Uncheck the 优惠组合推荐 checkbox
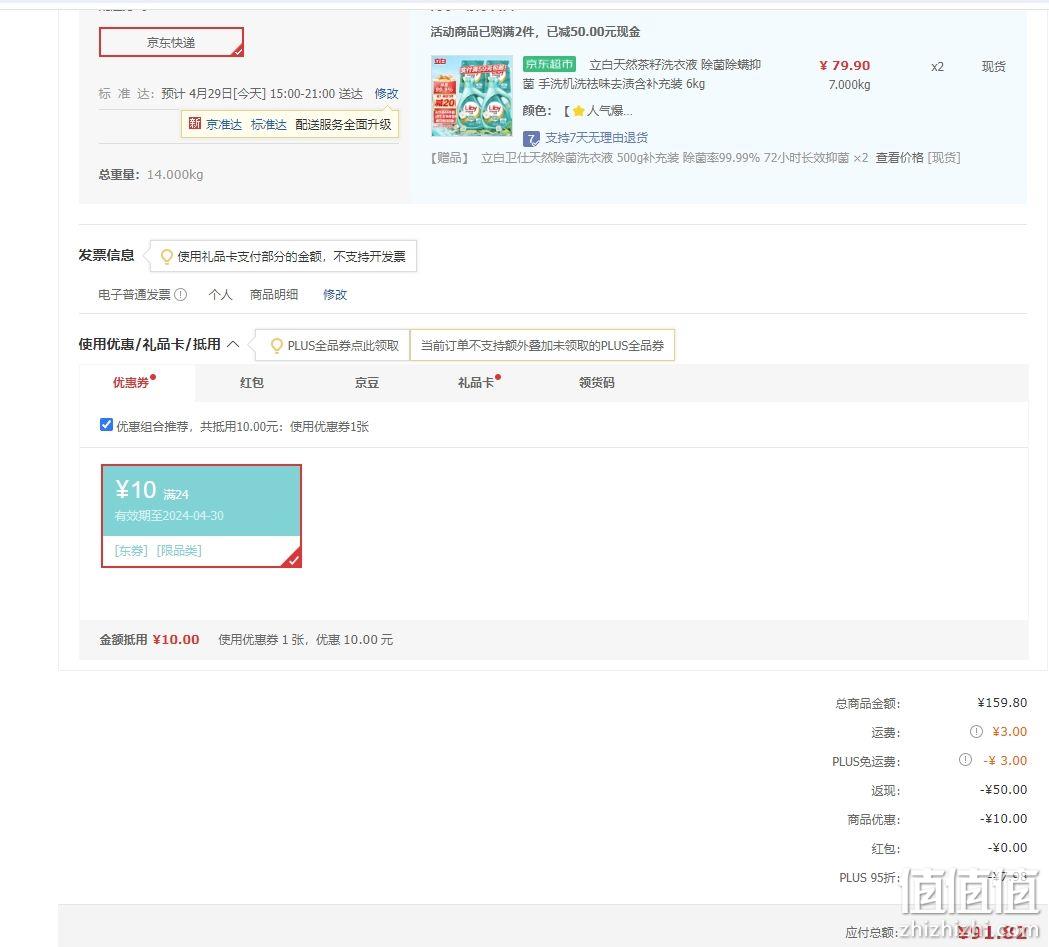The height and width of the screenshot is (947, 1049). coord(106,425)
